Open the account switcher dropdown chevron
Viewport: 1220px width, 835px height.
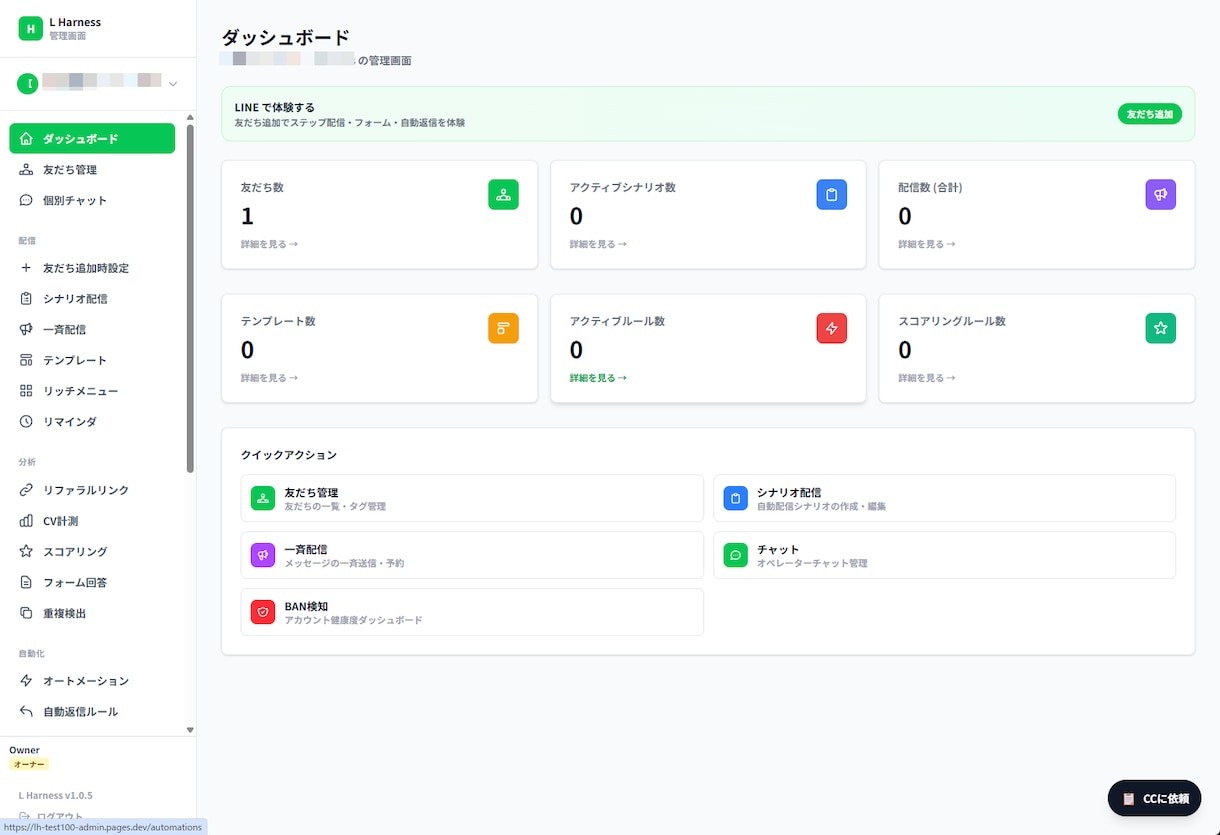point(173,84)
